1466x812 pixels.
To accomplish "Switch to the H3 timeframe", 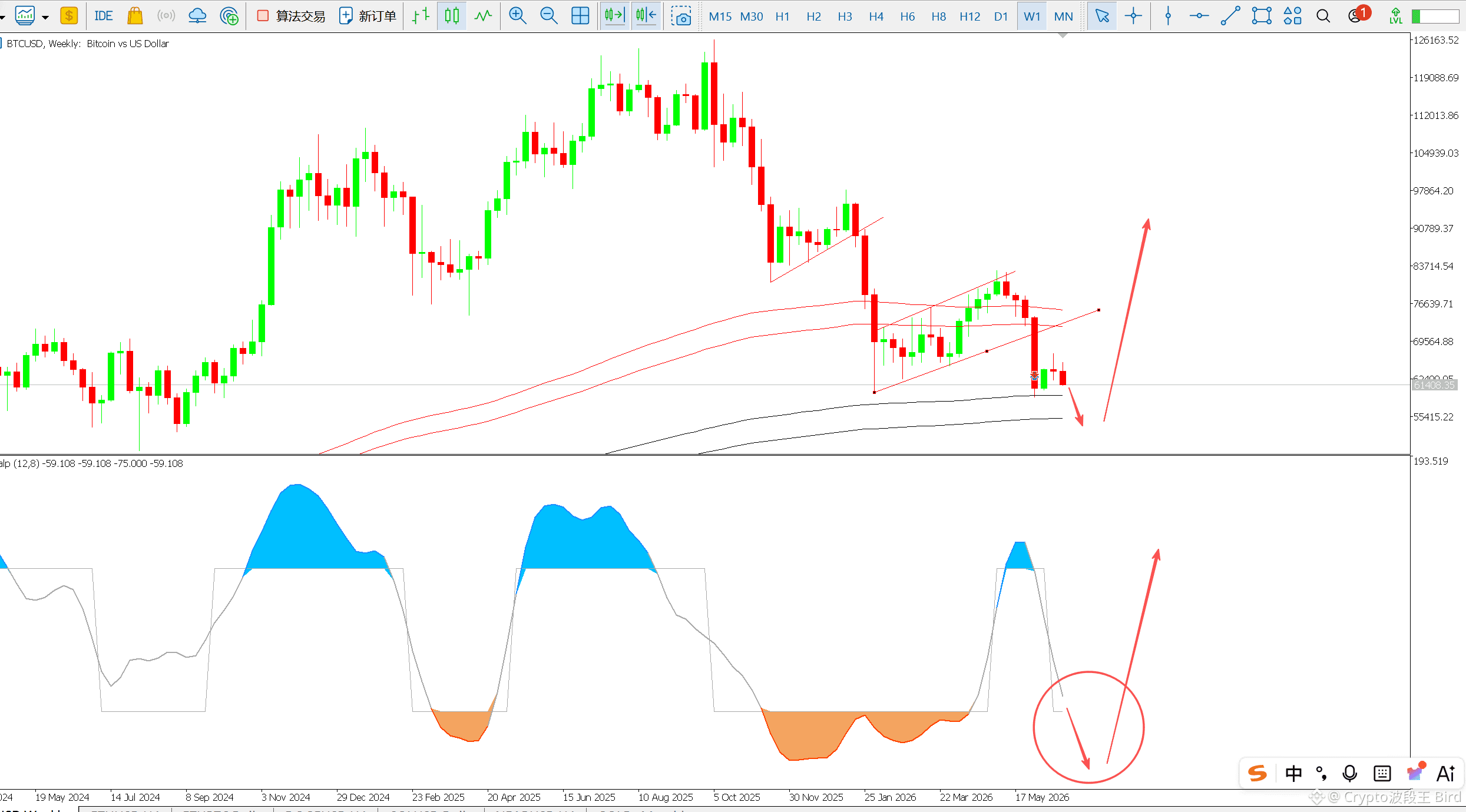I will coord(845,16).
